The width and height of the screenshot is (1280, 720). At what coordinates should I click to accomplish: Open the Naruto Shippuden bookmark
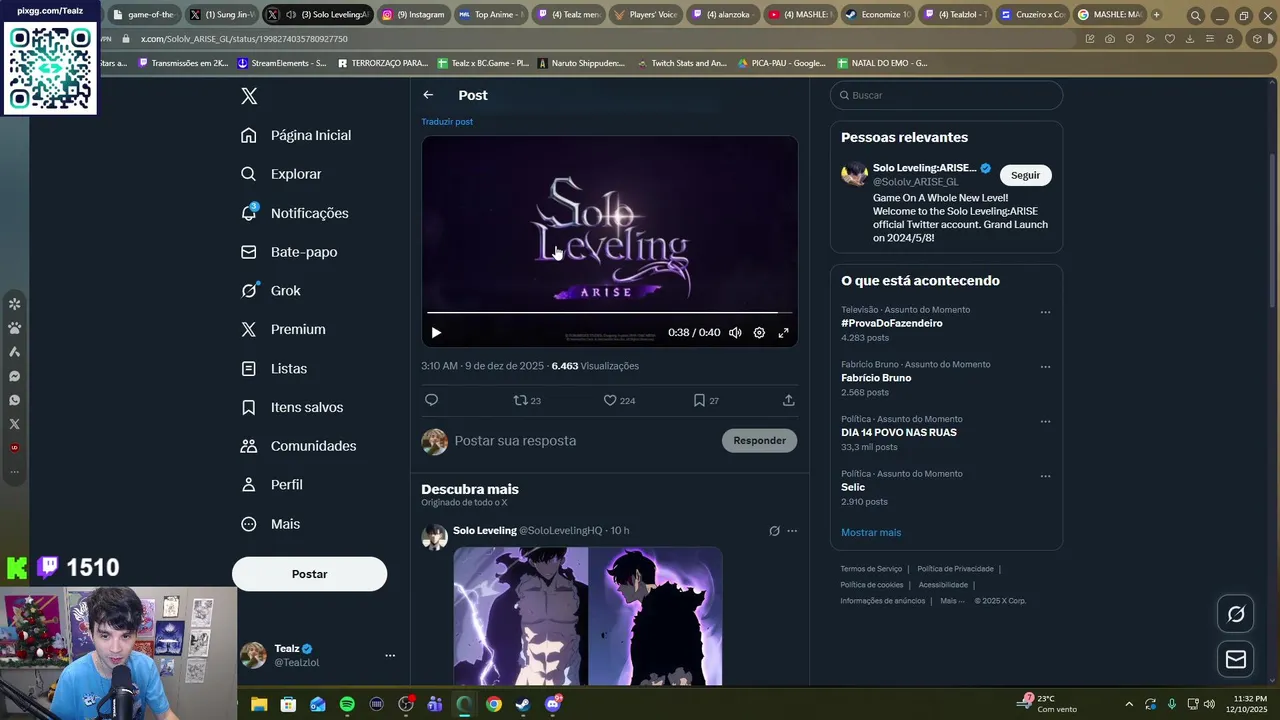pos(581,63)
